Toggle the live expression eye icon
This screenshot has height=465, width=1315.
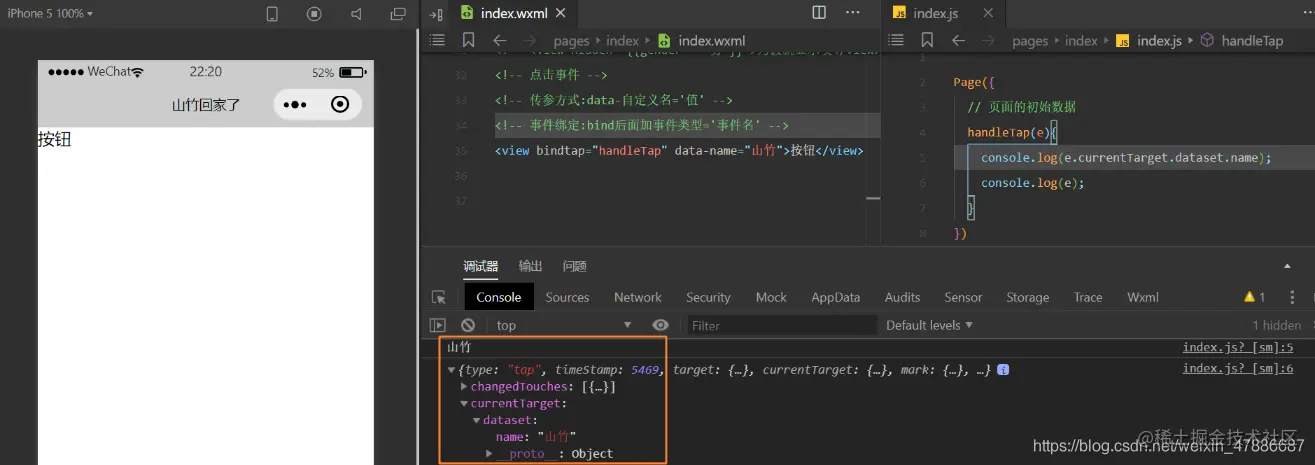tap(660, 325)
